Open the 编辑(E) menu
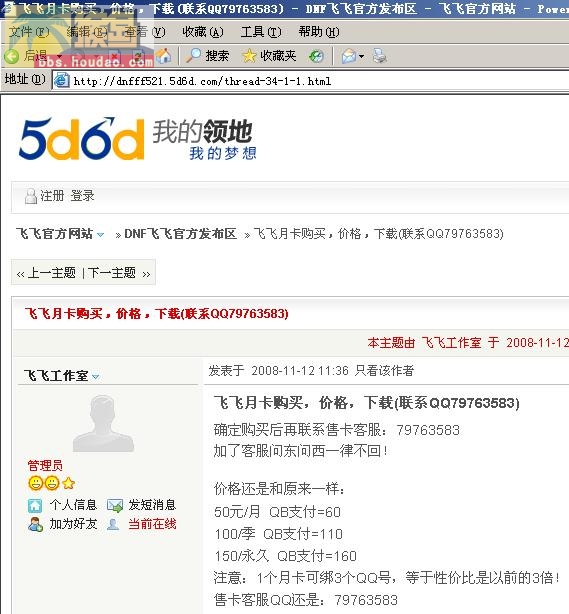Viewport: 569px width, 614px height. pyautogui.click(x=87, y=31)
